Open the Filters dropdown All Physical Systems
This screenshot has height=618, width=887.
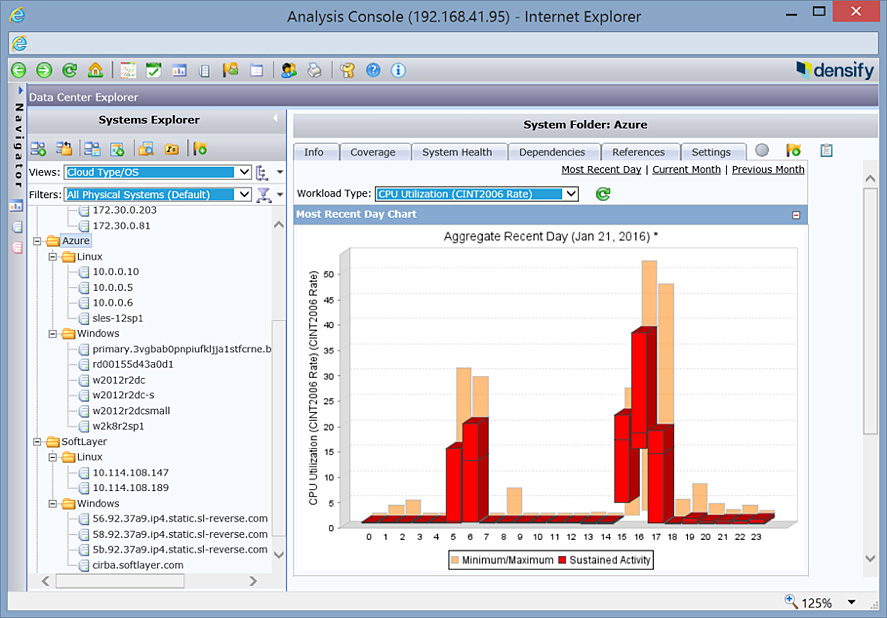[x=158, y=194]
